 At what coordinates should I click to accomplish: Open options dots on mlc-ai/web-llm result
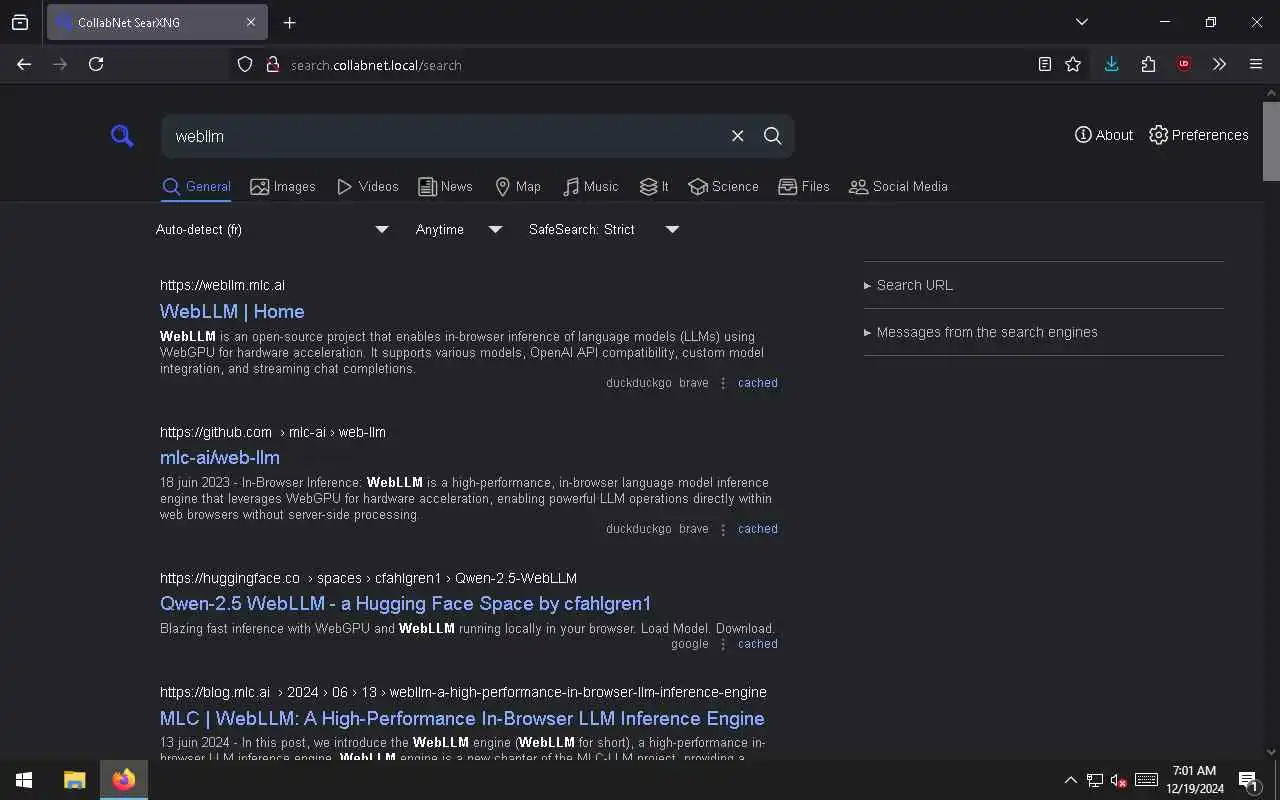[x=723, y=529]
